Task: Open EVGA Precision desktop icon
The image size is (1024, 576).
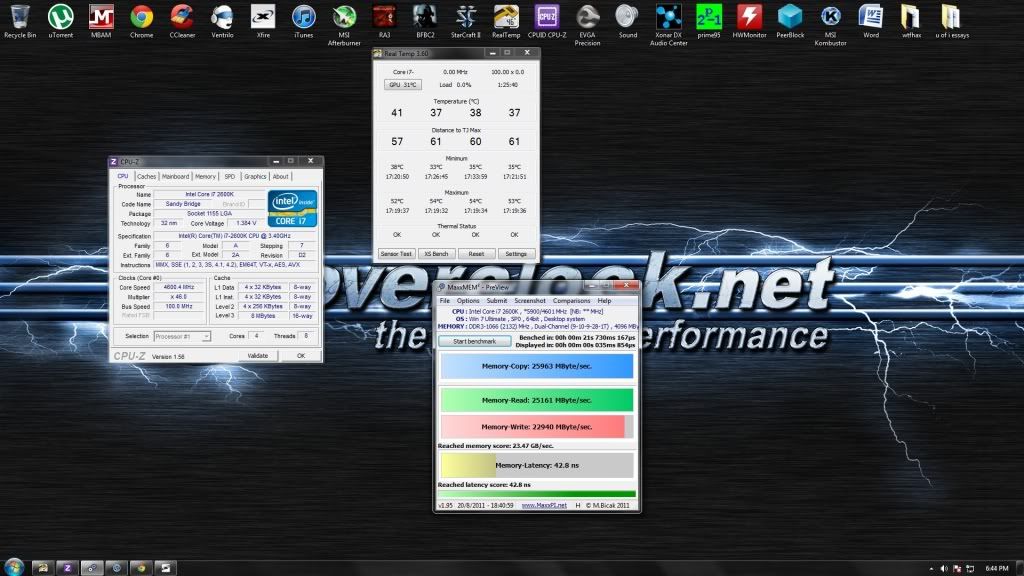Action: tap(586, 25)
